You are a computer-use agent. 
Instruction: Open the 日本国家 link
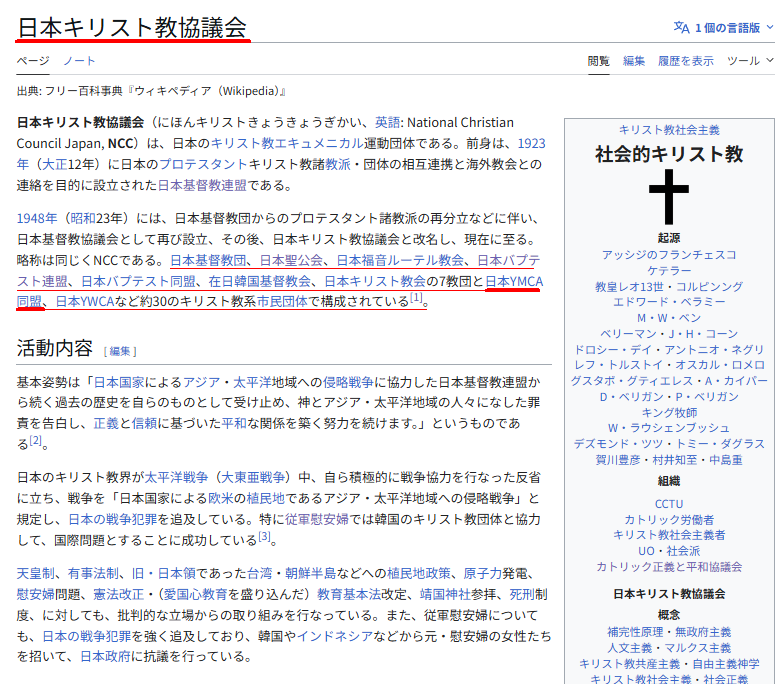click(x=118, y=382)
